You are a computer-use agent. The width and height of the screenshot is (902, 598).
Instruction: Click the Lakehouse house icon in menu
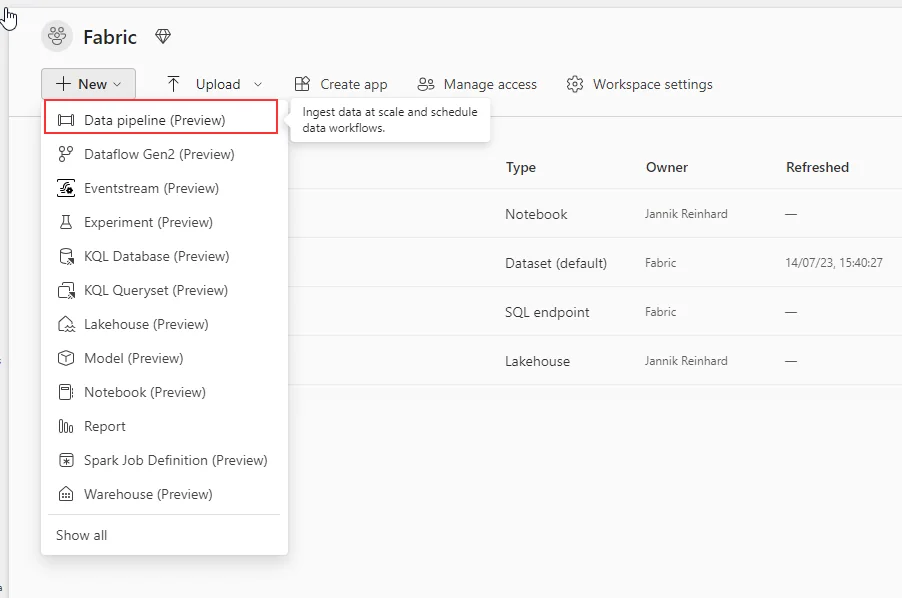[x=66, y=324]
